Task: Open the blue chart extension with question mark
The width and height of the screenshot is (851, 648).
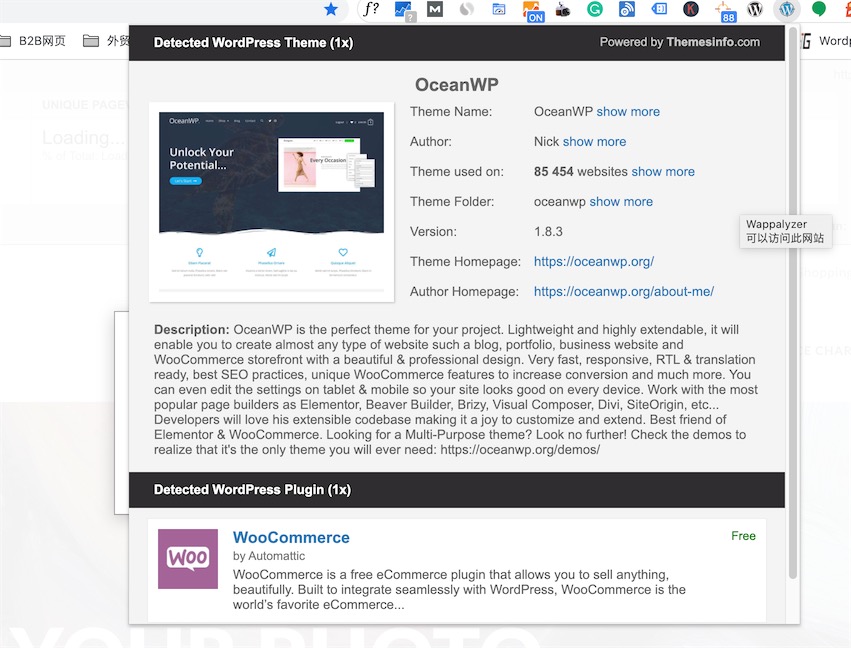Action: tap(404, 11)
